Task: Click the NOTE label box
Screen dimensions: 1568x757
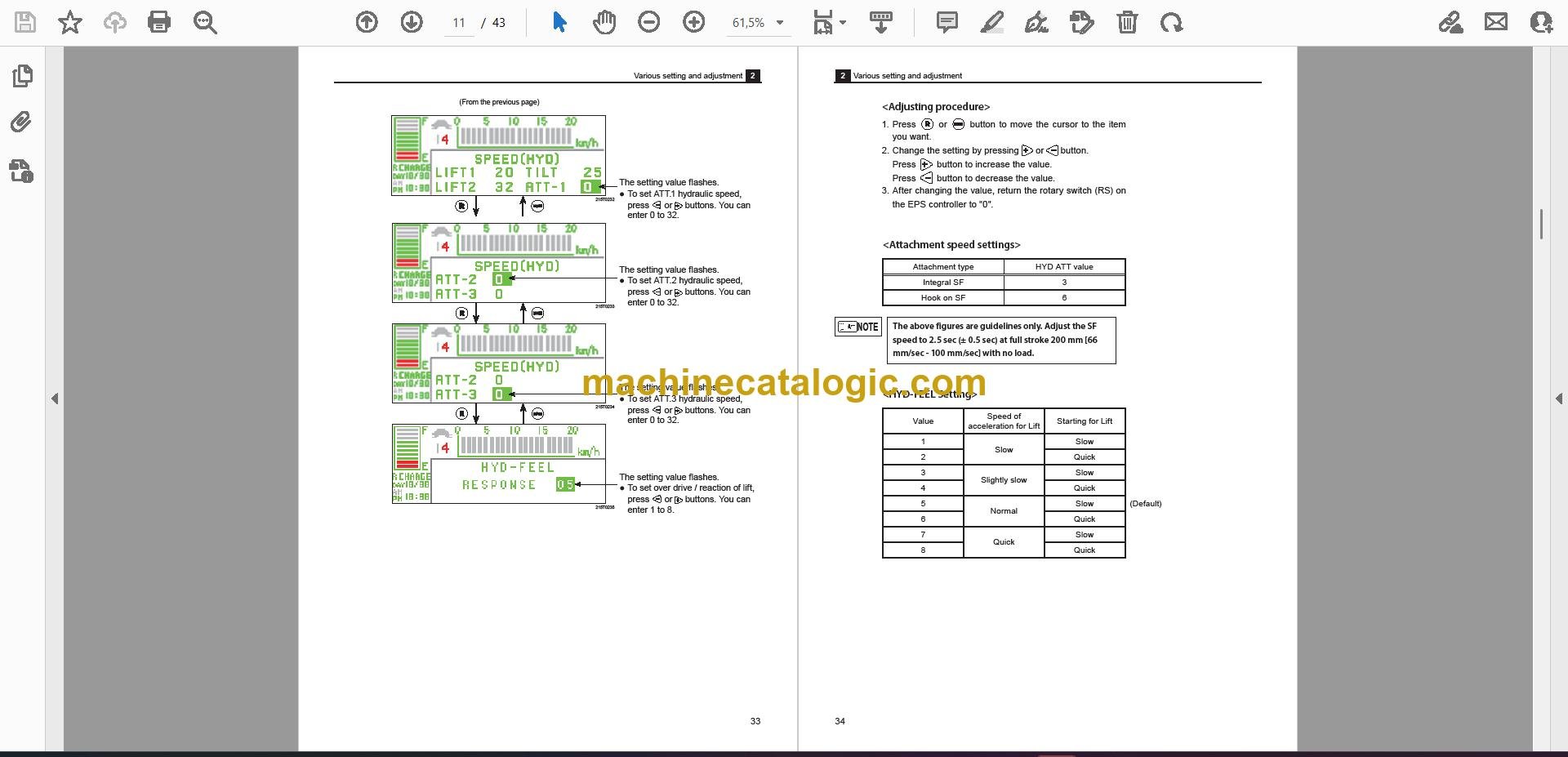Action: pyautogui.click(x=858, y=327)
